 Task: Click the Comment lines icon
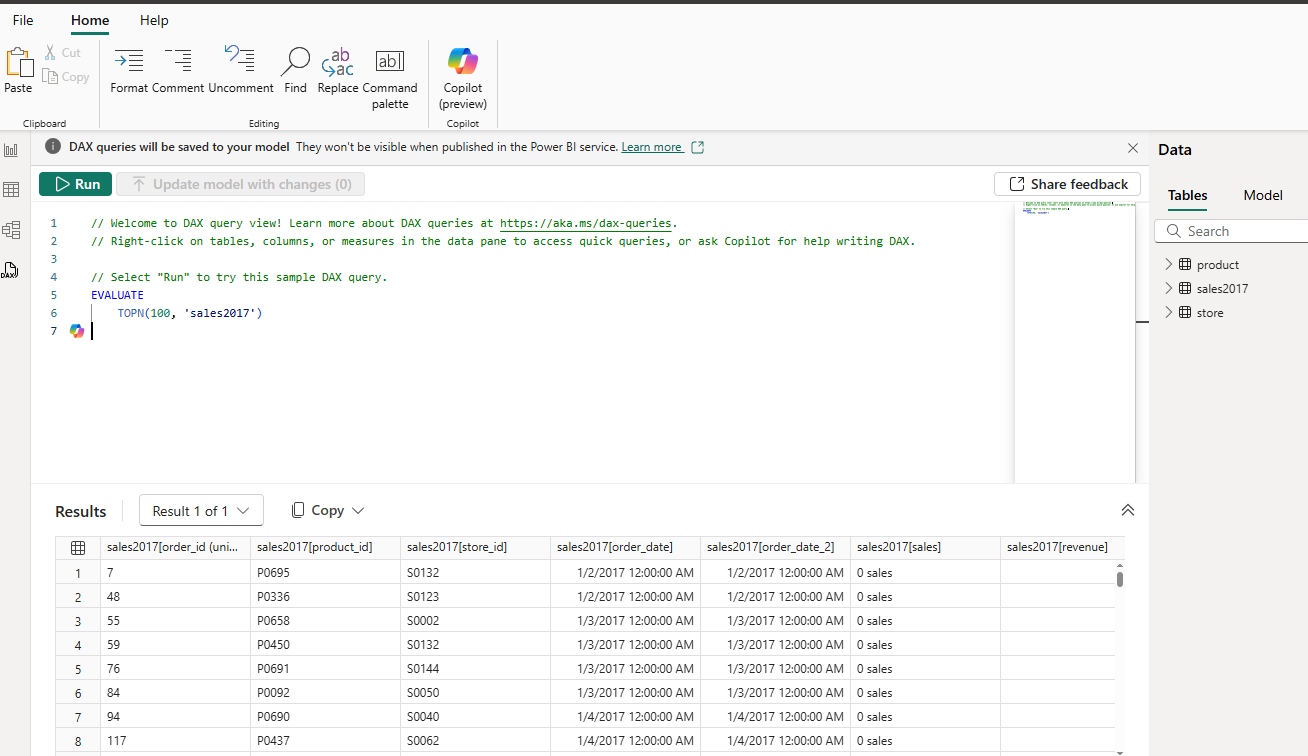coord(178,61)
